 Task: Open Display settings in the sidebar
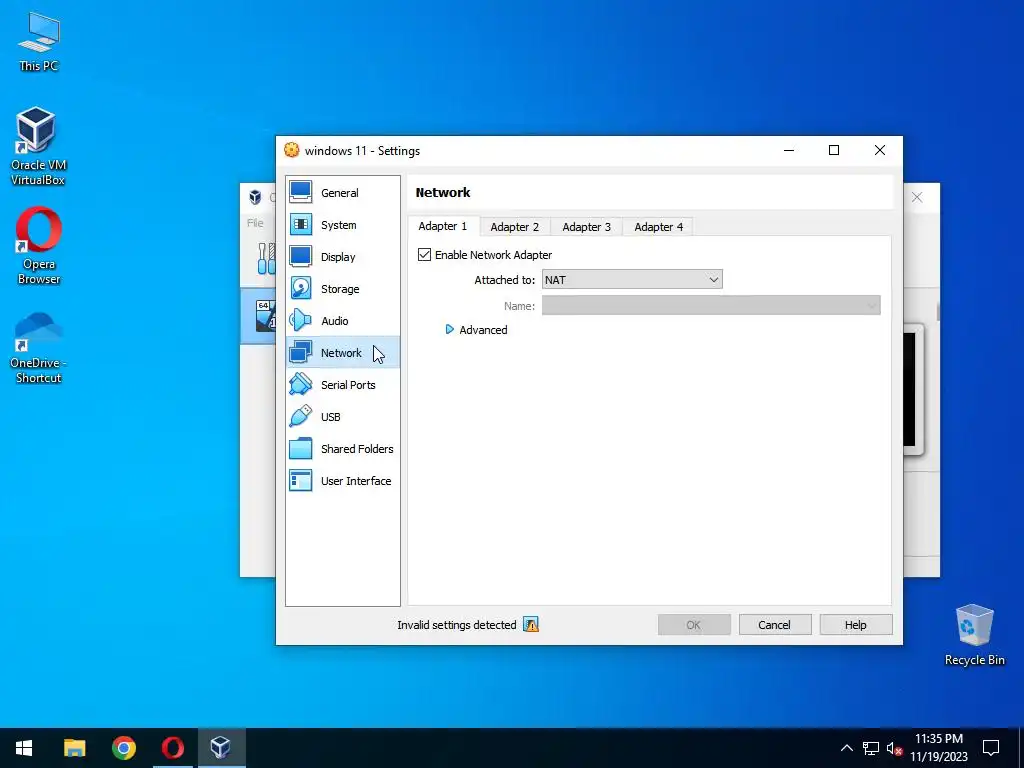tap(342, 257)
